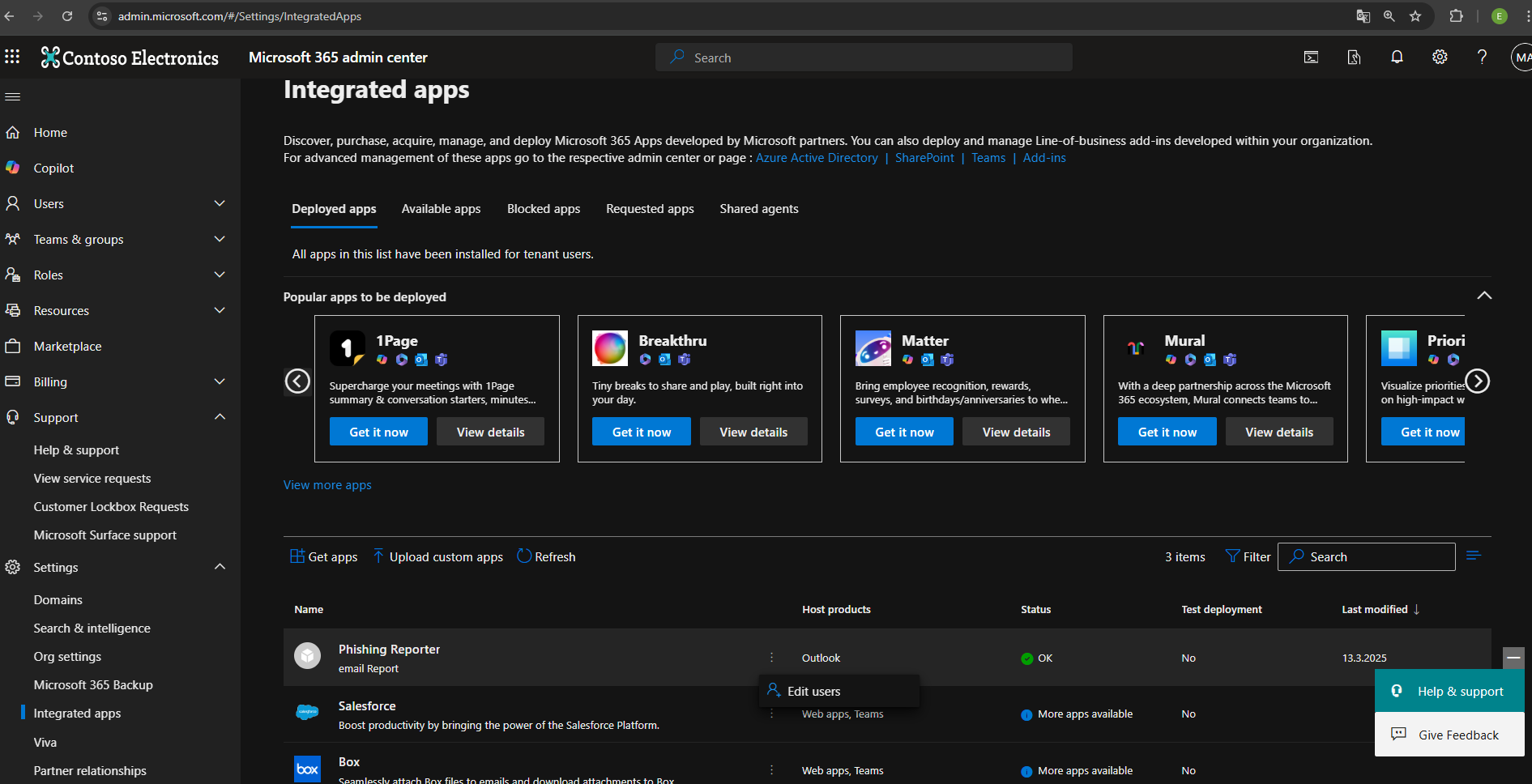
Task: Click the Salesforce app icon
Action: (x=307, y=712)
